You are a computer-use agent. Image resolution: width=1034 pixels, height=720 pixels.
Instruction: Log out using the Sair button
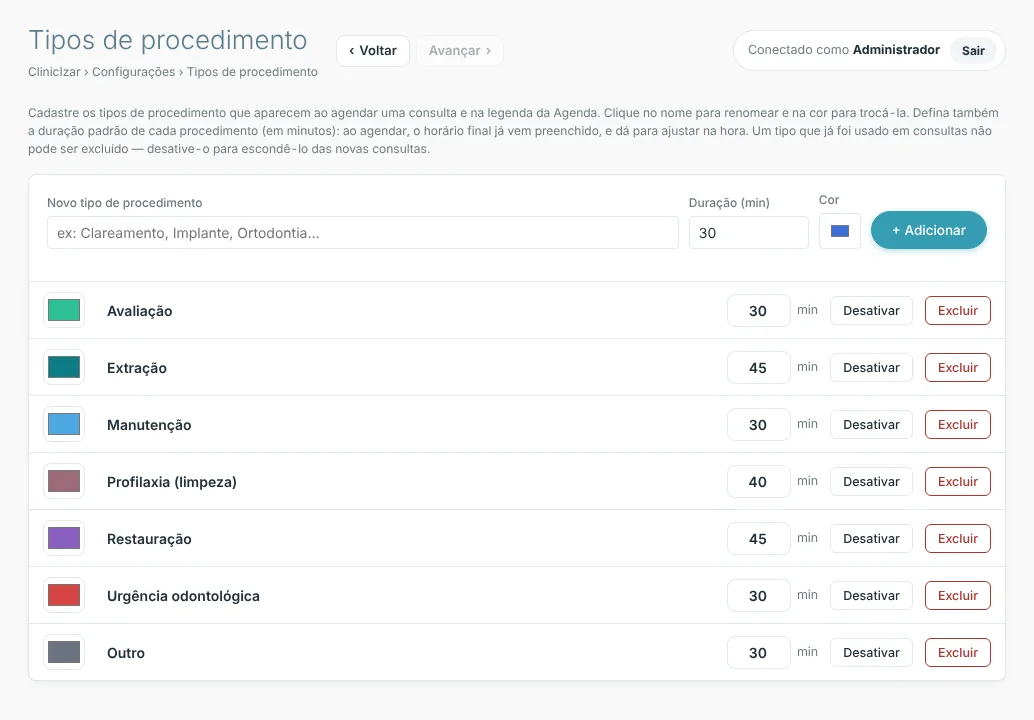click(973, 51)
